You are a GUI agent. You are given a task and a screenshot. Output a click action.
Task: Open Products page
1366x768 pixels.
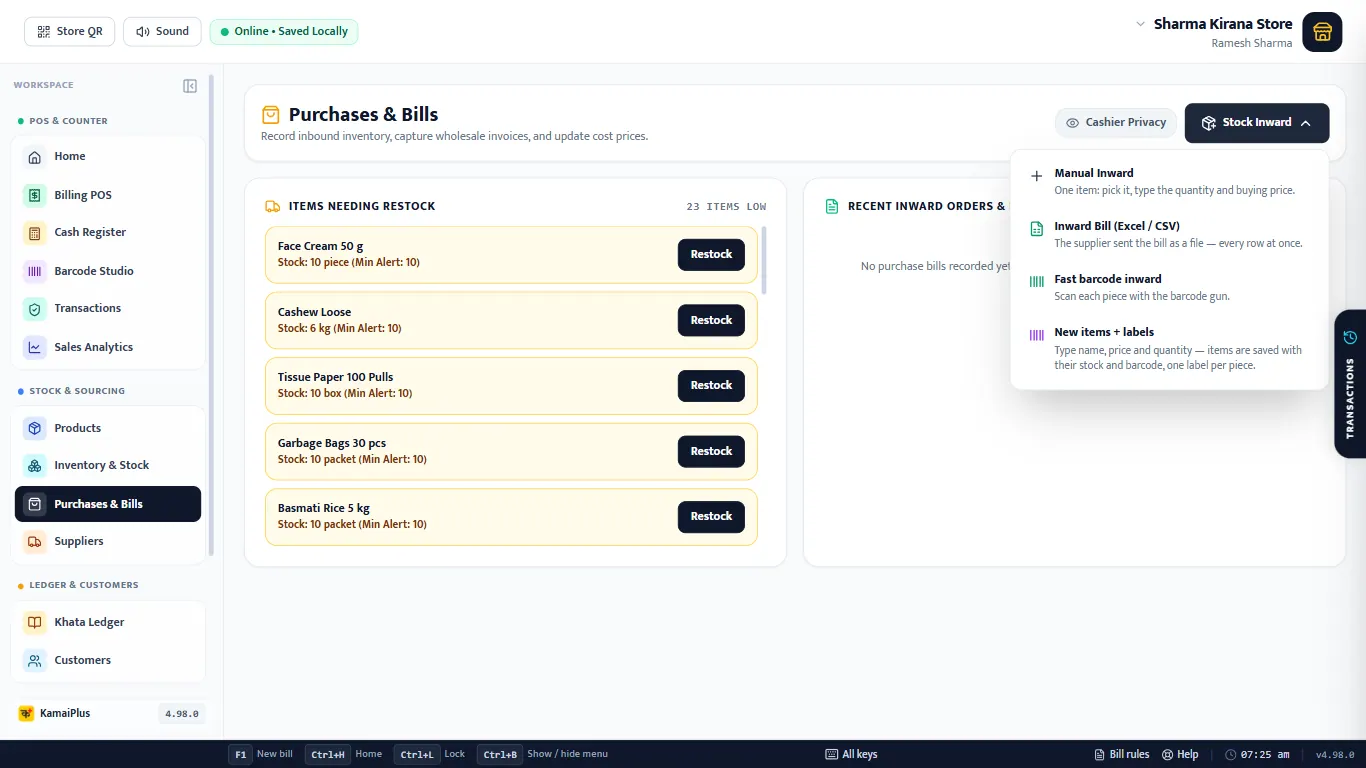108,428
